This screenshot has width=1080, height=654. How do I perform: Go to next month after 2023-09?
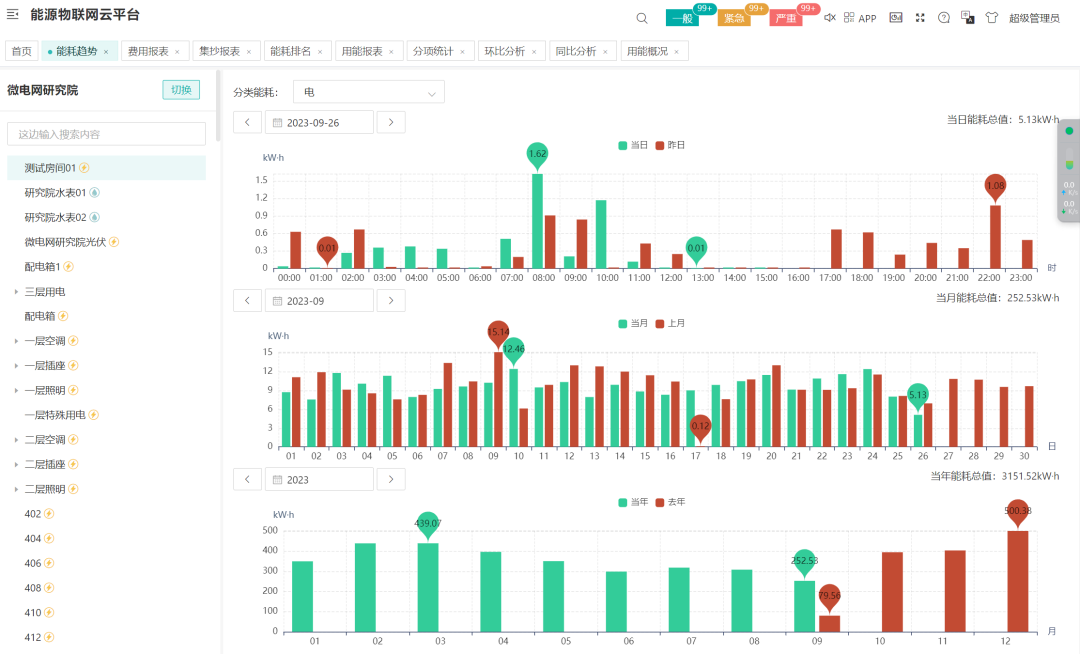(391, 301)
